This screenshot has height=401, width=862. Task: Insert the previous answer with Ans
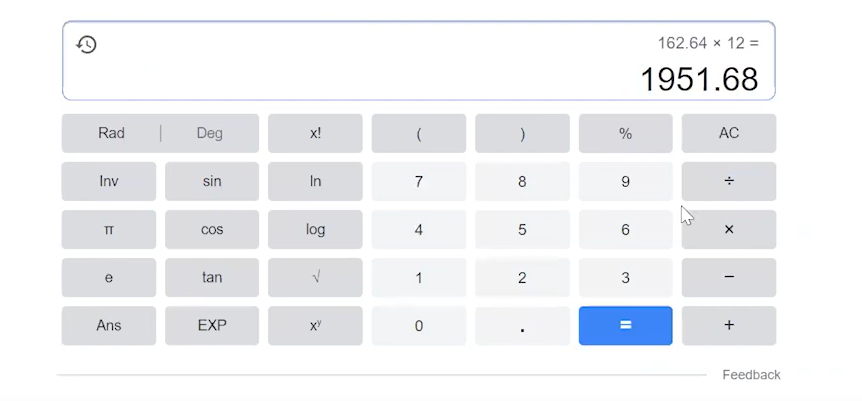pos(109,326)
